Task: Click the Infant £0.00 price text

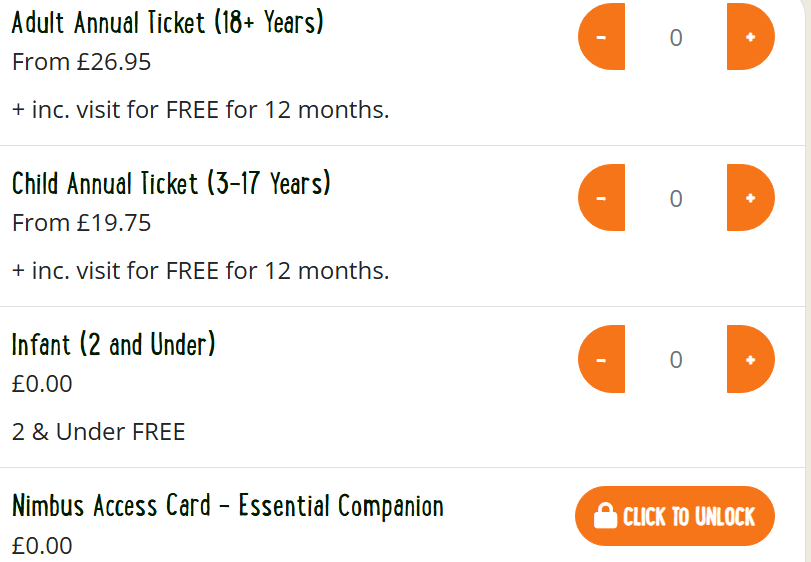Action: 42,384
